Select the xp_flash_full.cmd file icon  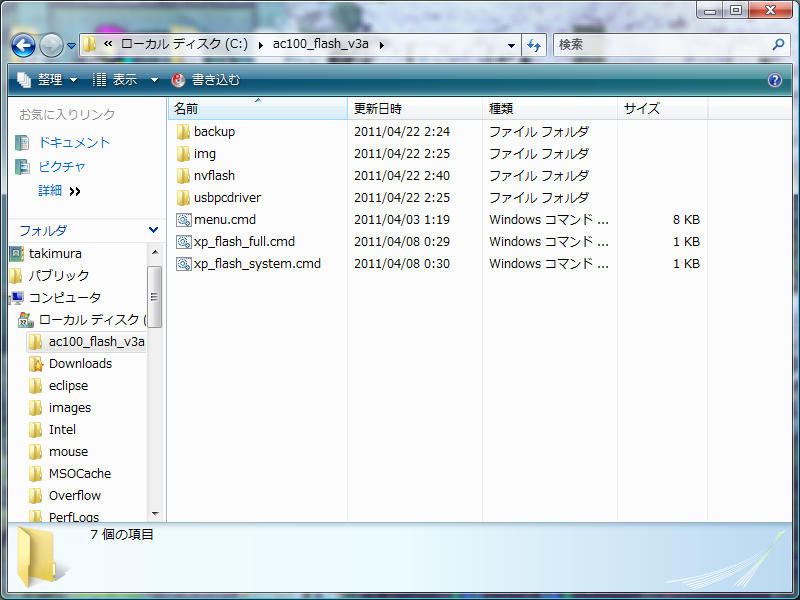[184, 242]
